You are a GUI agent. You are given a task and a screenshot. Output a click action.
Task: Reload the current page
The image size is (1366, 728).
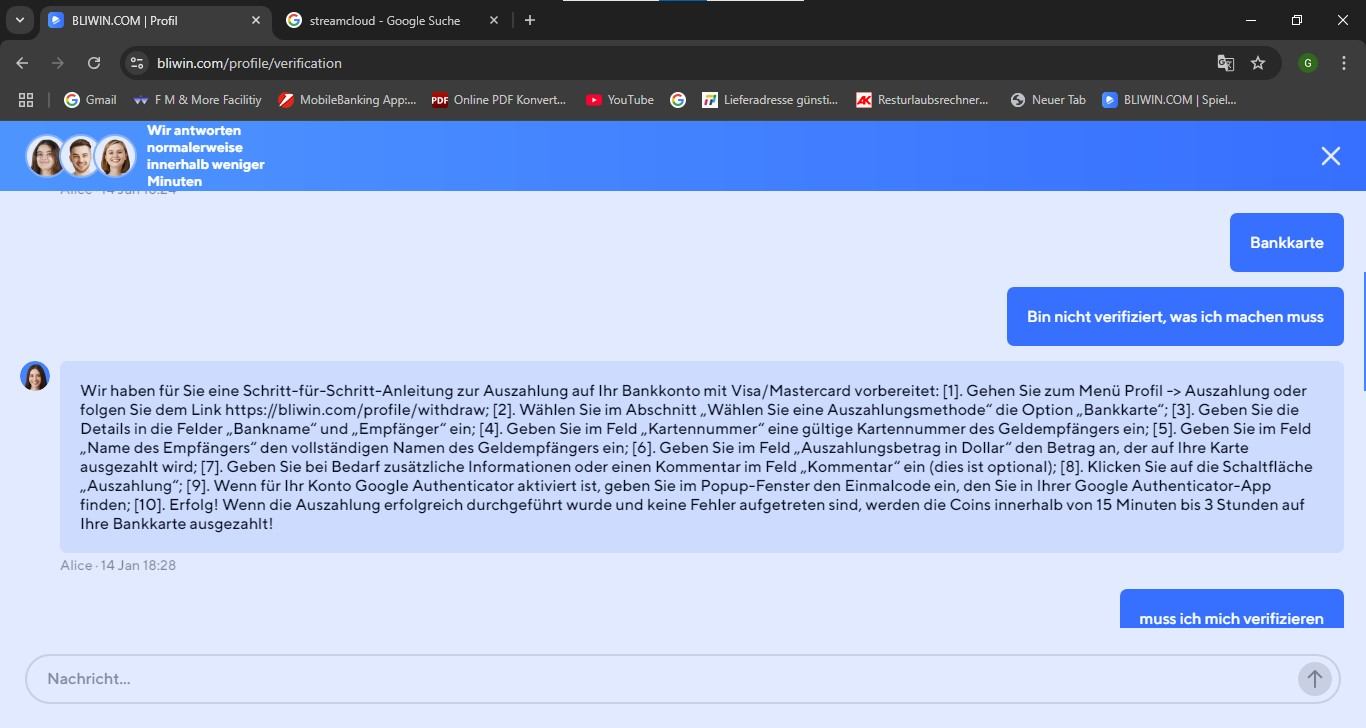(x=94, y=63)
